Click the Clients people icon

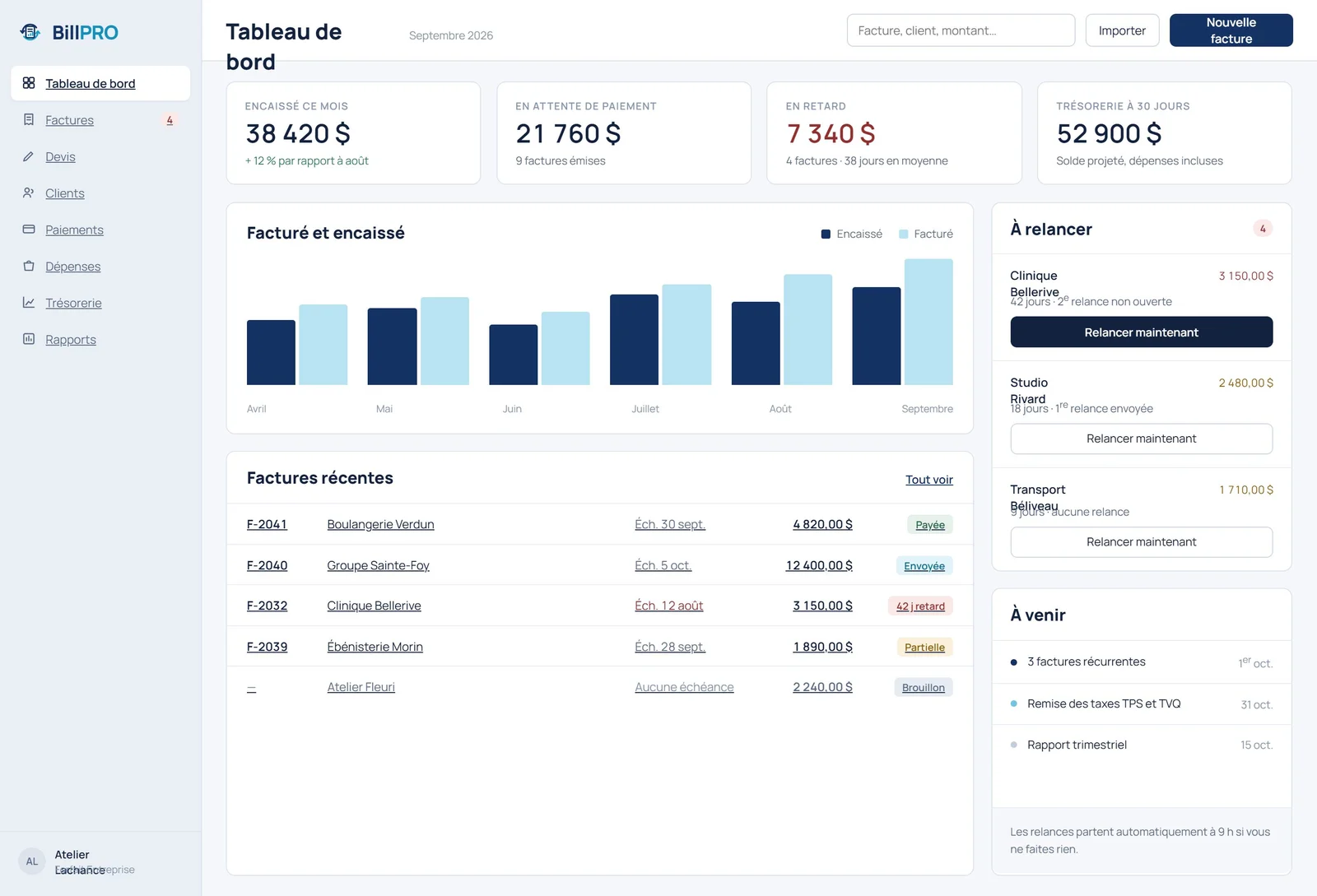[x=29, y=193]
